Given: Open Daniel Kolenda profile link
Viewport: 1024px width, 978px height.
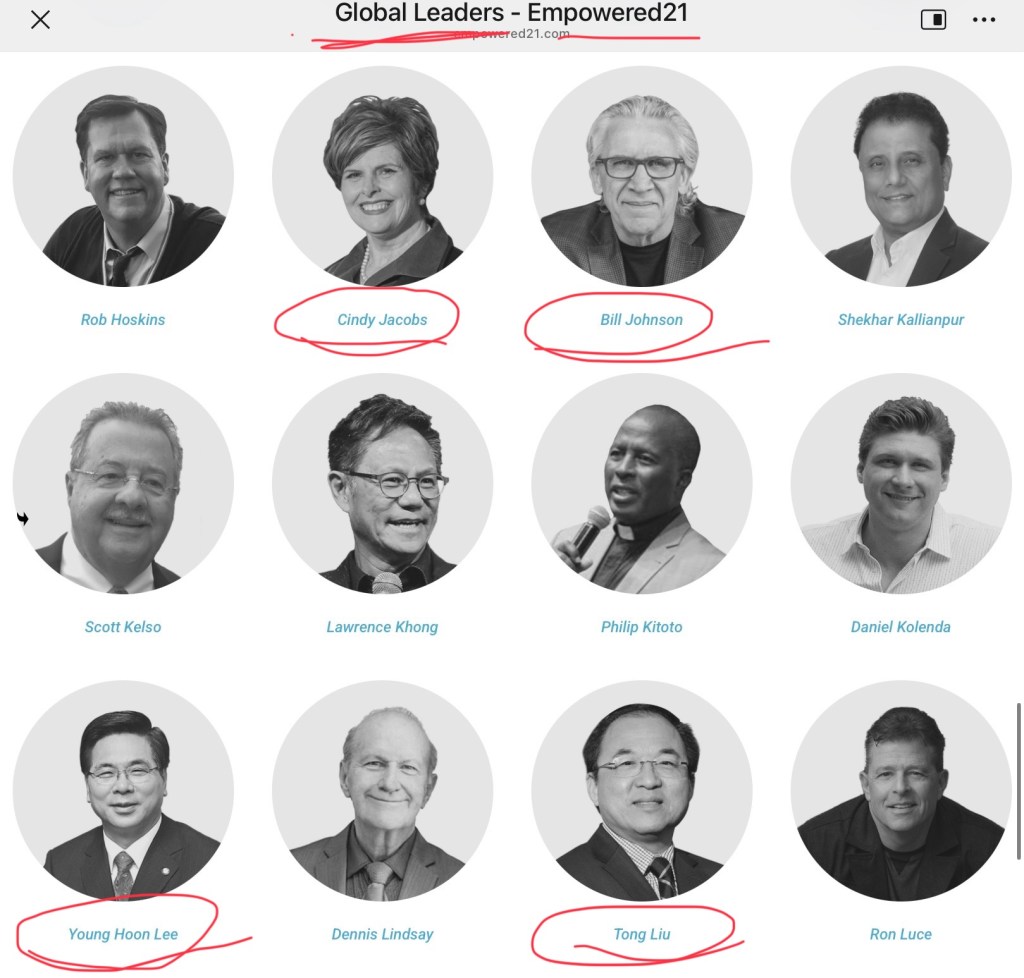Looking at the screenshot, I should pyautogui.click(x=901, y=627).
